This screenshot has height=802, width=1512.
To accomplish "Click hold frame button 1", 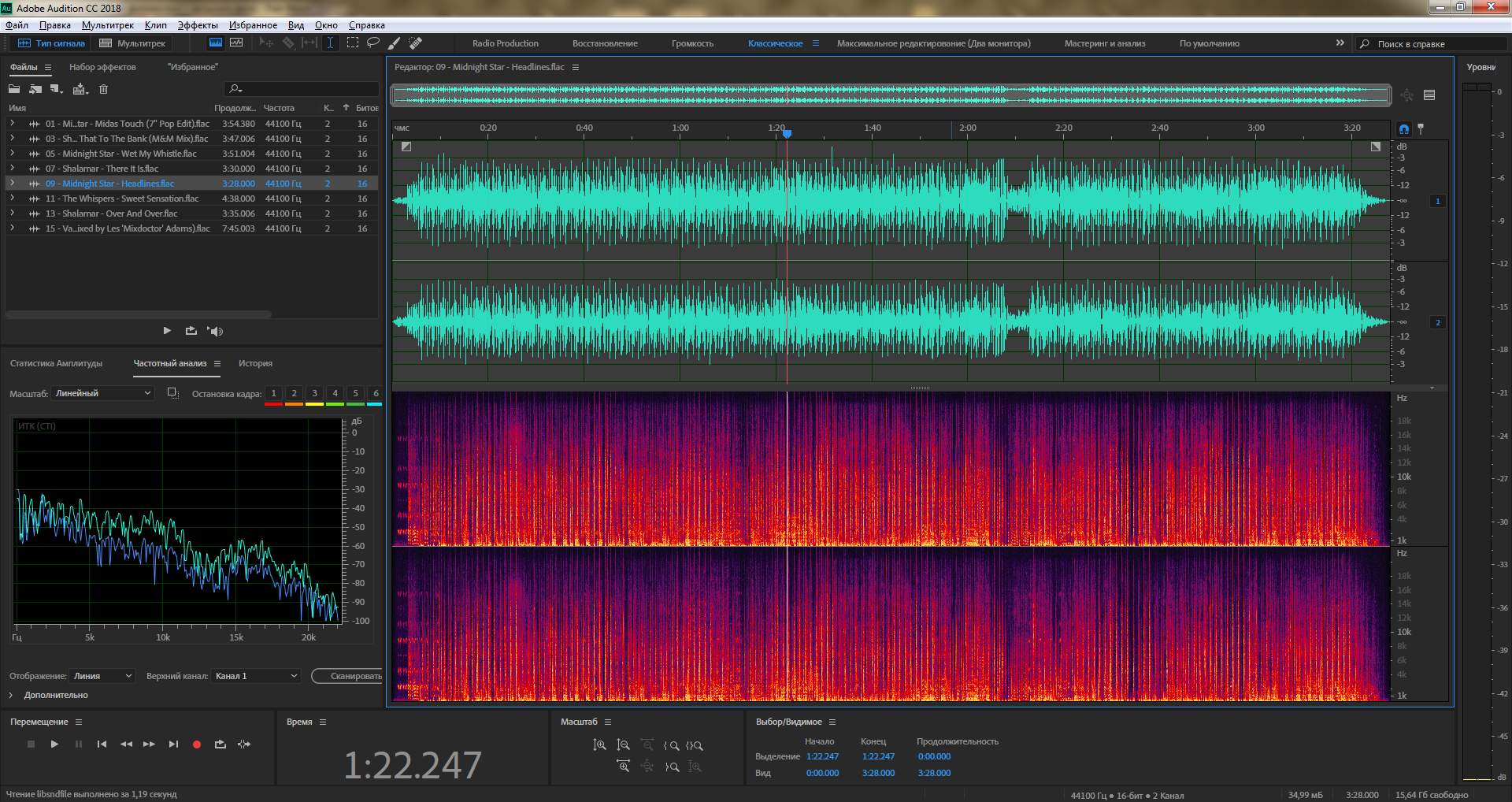I will coord(273,393).
